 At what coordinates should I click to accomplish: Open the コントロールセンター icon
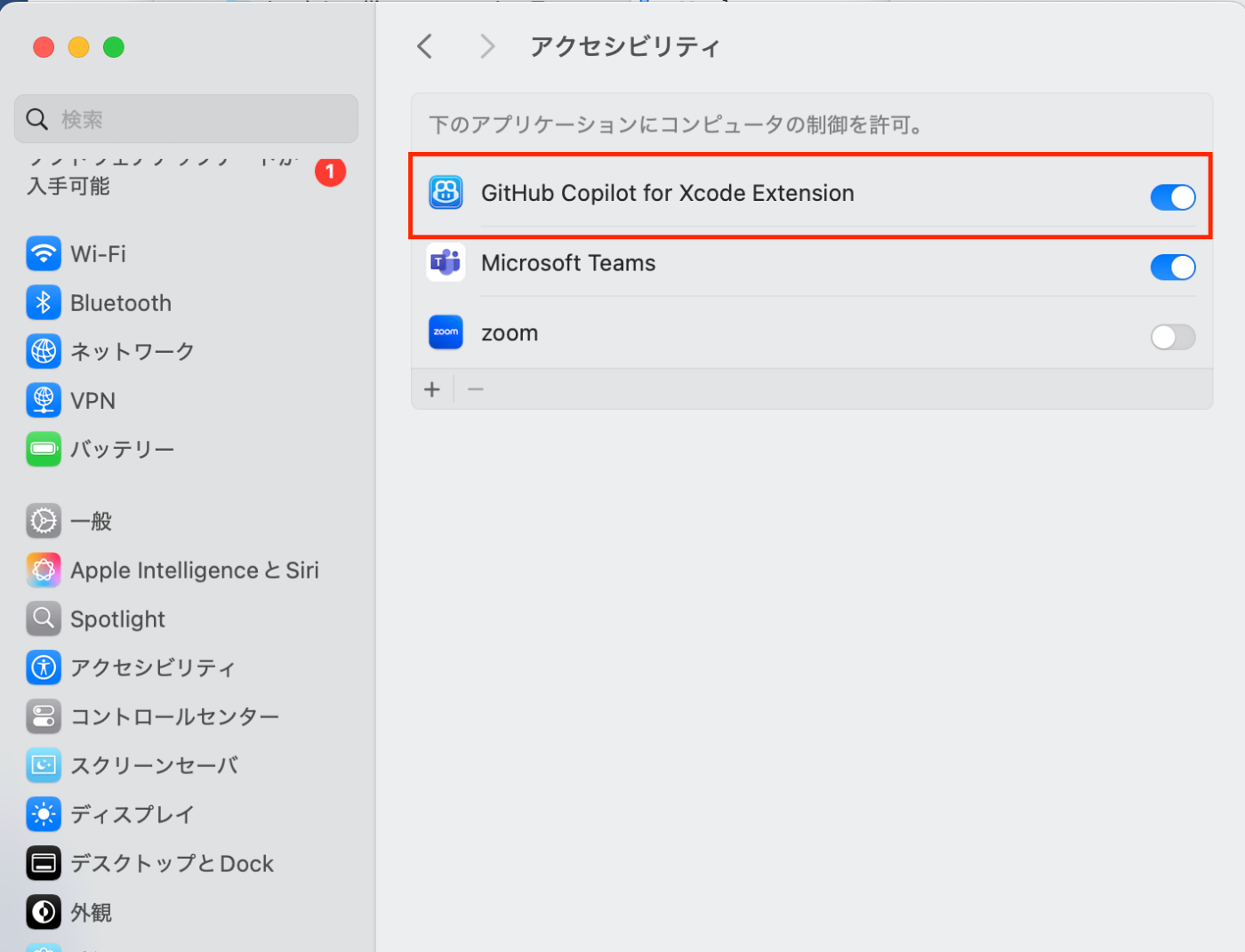44,716
